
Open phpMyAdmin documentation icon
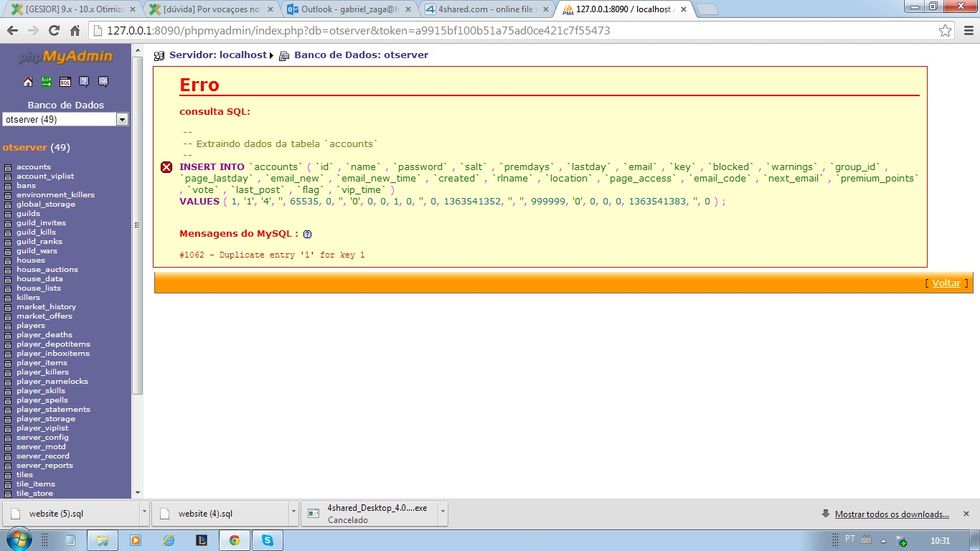[x=84, y=82]
